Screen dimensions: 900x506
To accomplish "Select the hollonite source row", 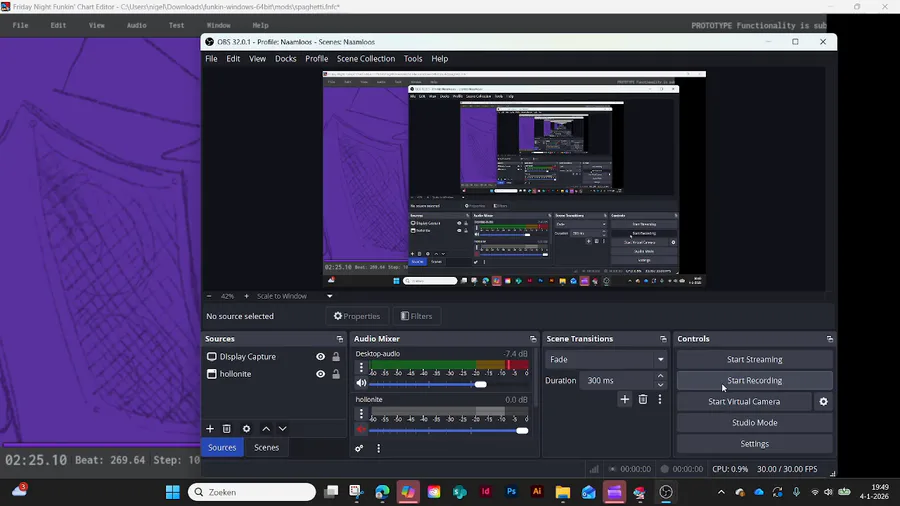I will 273,374.
